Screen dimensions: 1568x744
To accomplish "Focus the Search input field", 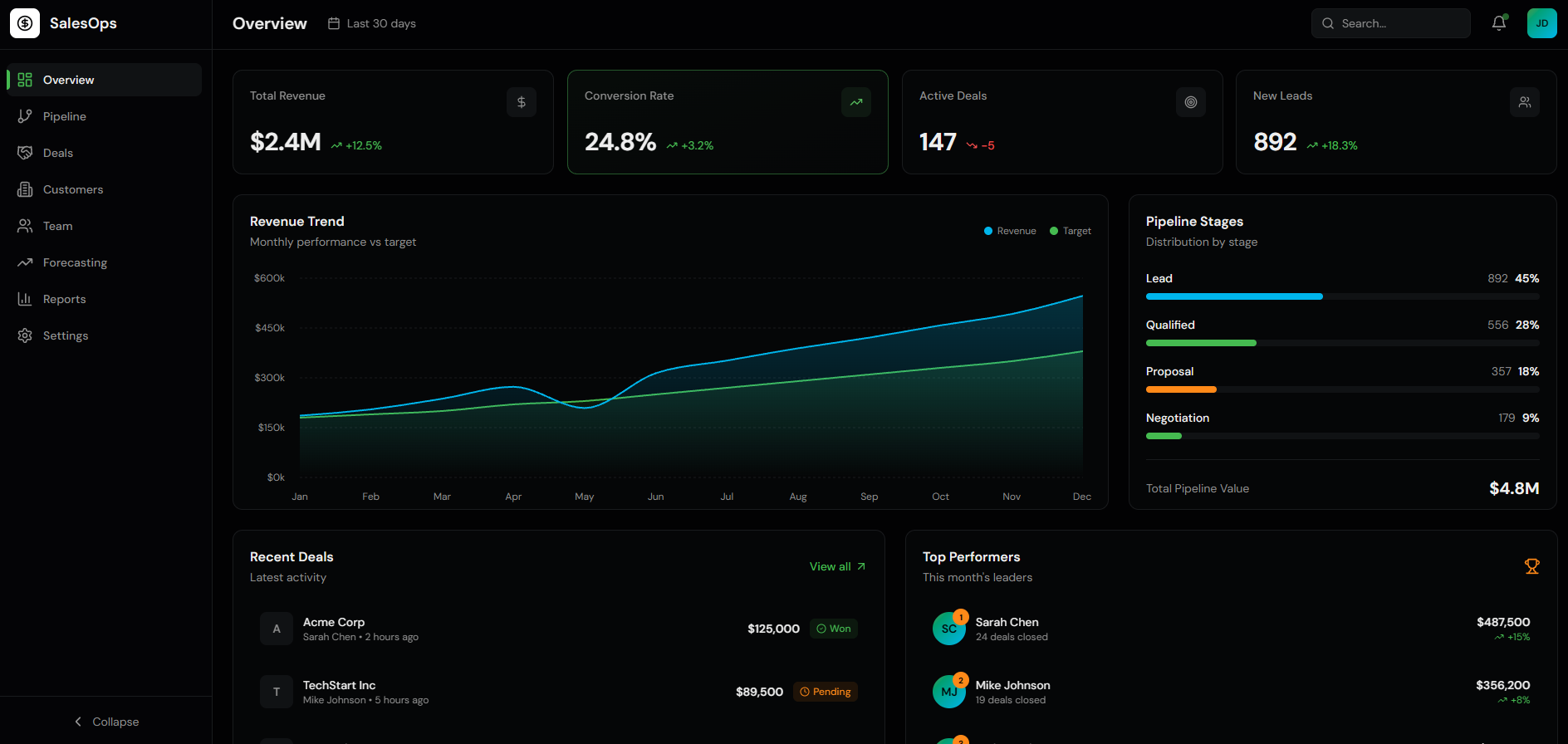I will point(1391,23).
